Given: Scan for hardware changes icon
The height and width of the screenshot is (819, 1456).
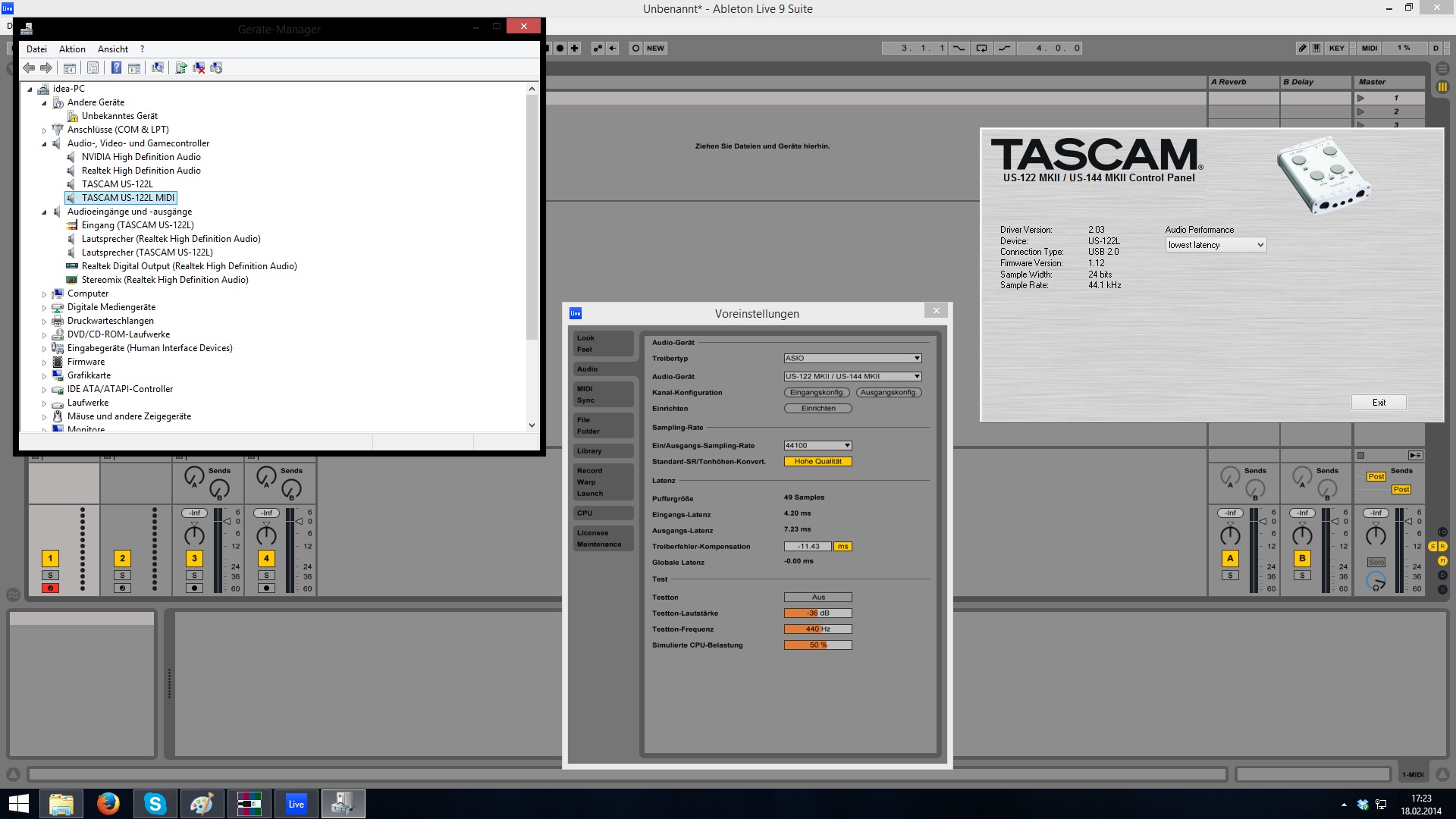Looking at the screenshot, I should point(158,68).
